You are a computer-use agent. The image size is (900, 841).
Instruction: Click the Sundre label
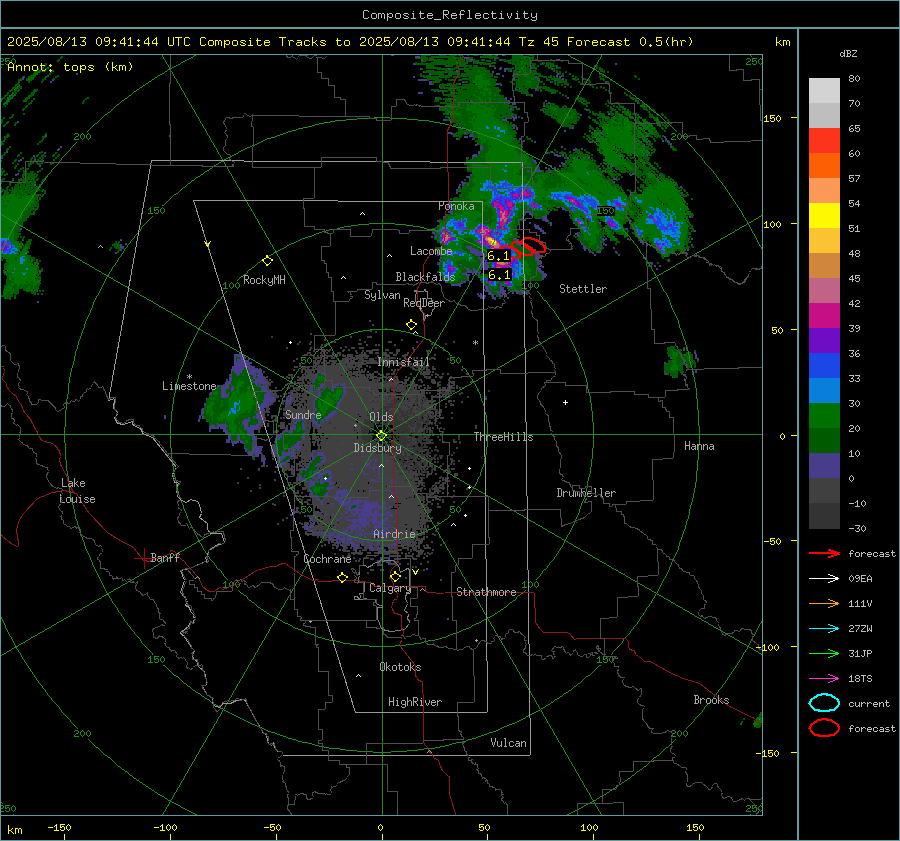[303, 414]
